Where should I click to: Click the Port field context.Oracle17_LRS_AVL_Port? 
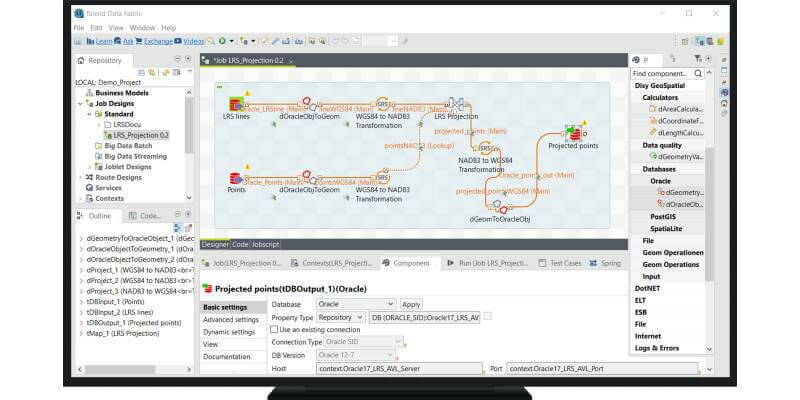pyautogui.click(x=602, y=368)
